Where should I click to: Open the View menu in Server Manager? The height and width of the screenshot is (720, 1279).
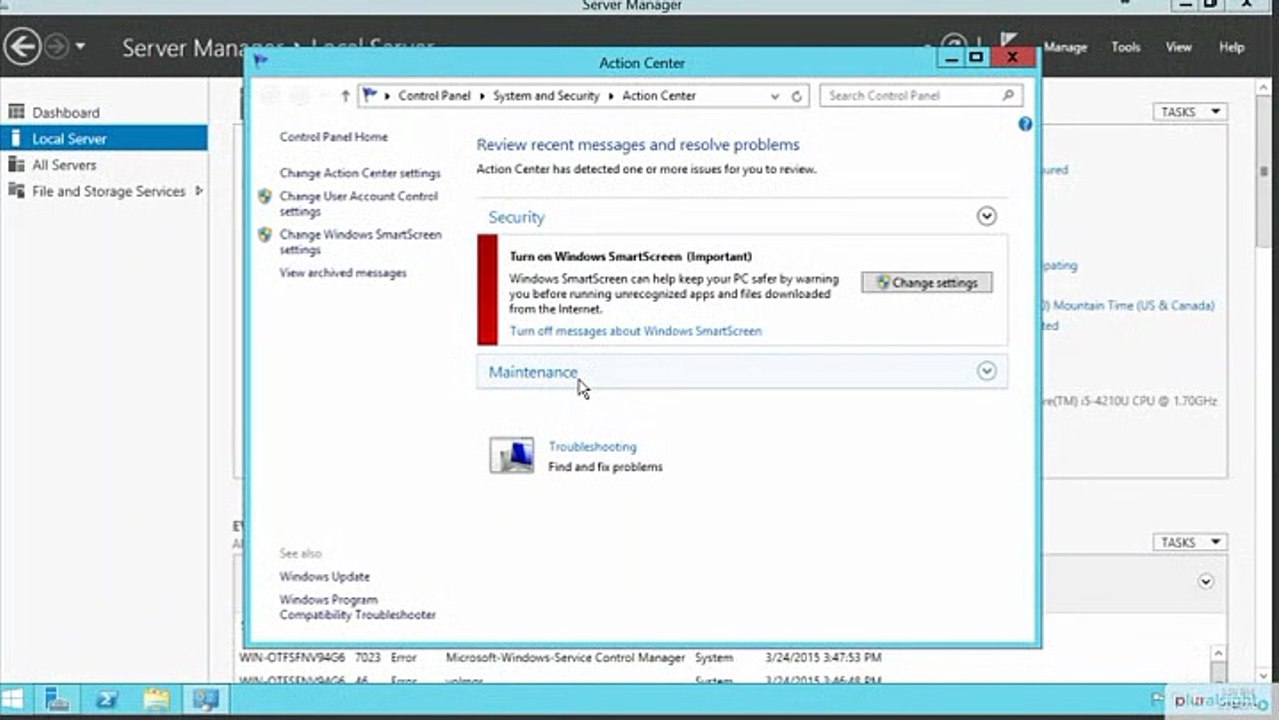coord(1178,47)
